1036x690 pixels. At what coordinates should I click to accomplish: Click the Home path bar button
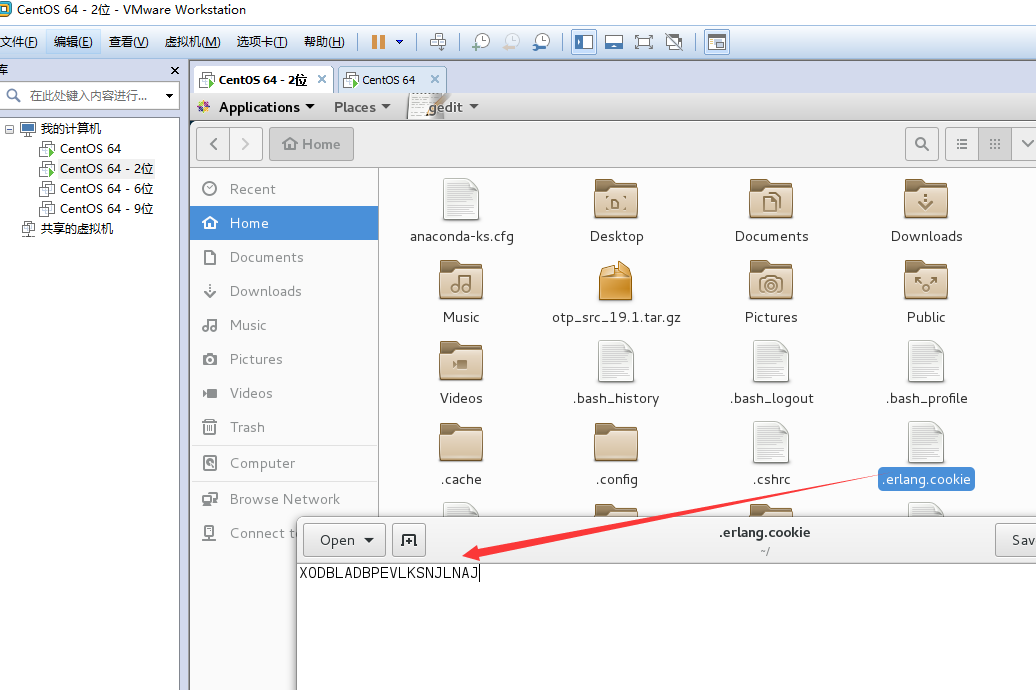(x=311, y=144)
